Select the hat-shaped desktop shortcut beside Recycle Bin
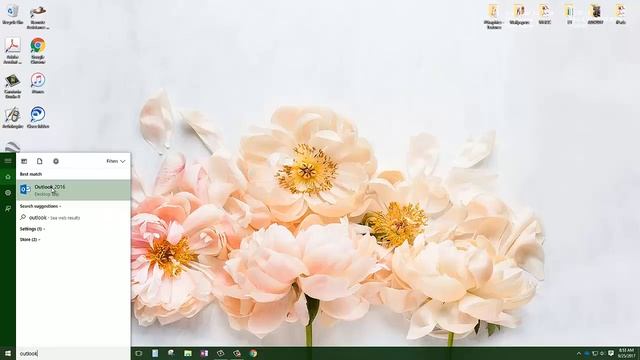 click(38, 17)
